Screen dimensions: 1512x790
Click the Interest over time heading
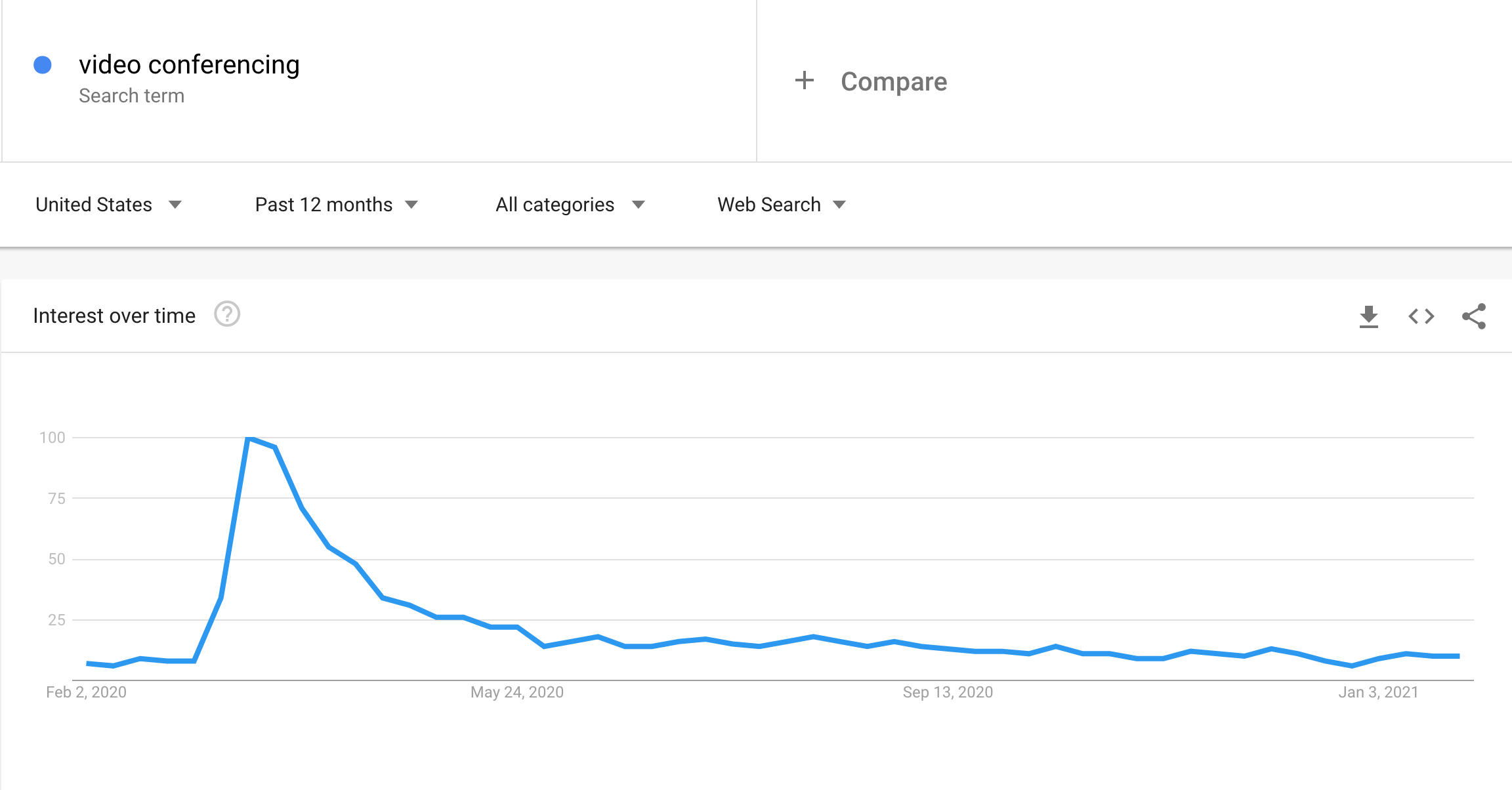point(114,316)
